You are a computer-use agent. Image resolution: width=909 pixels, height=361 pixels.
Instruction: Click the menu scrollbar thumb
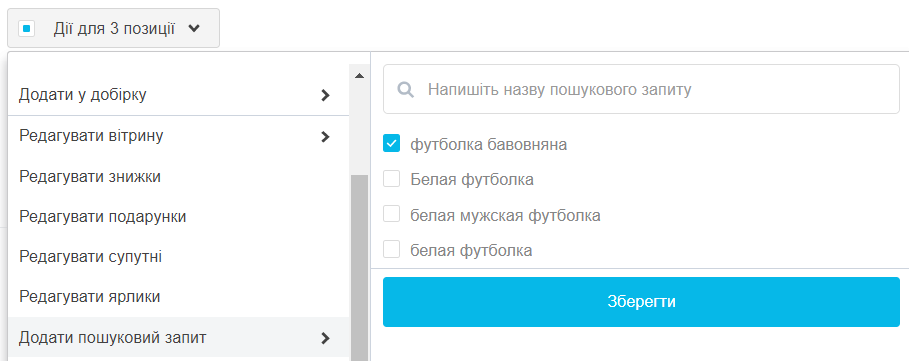[359, 268]
